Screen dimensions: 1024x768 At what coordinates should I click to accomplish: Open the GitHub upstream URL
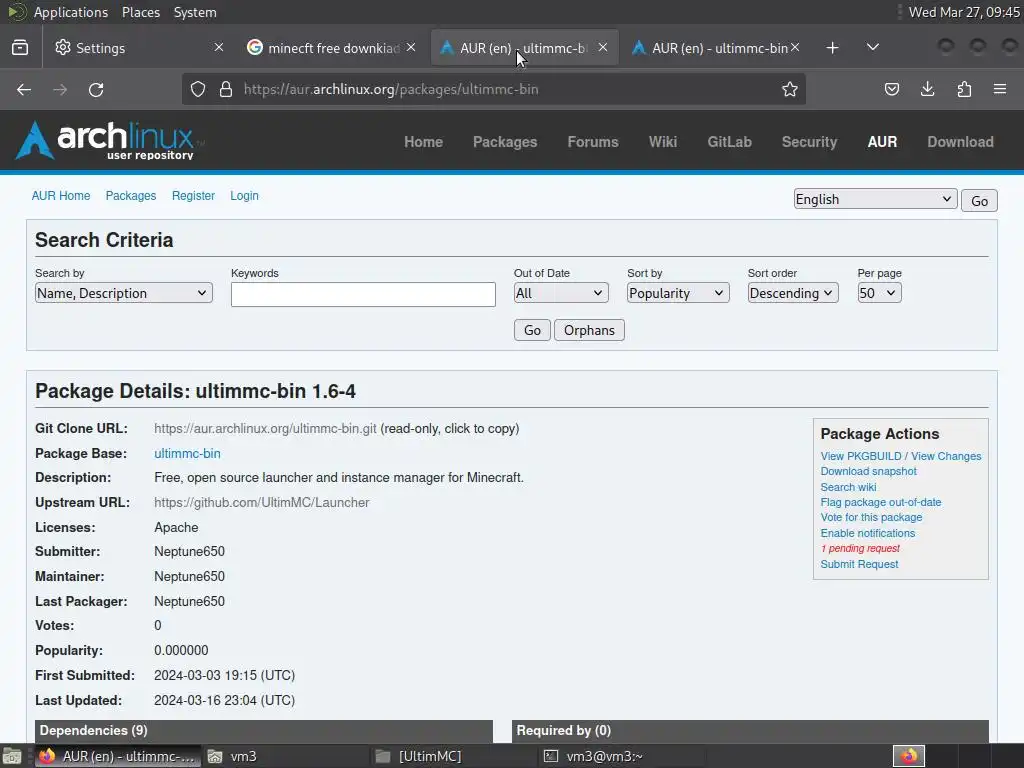(262, 502)
